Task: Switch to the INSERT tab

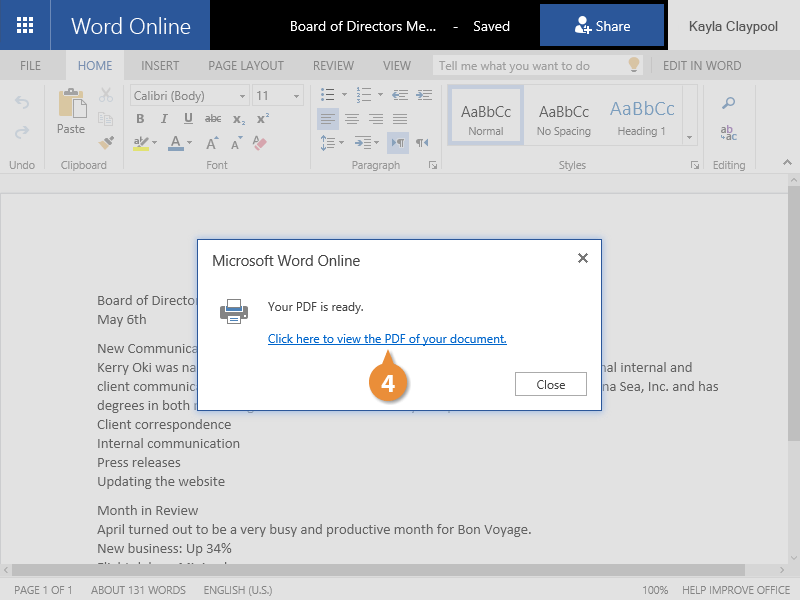Action: click(x=160, y=66)
